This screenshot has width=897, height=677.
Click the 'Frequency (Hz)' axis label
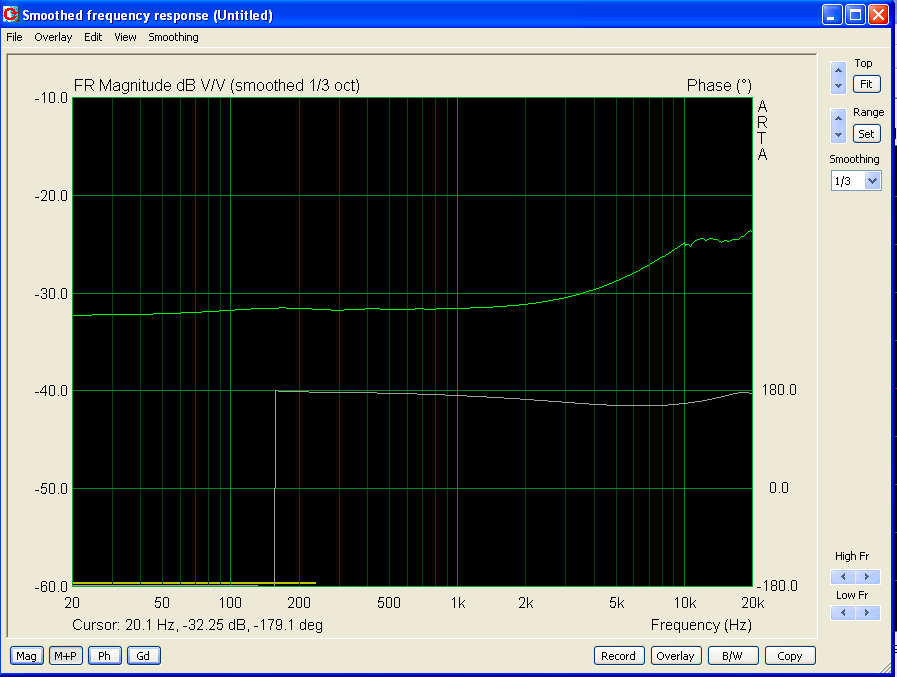pyautogui.click(x=701, y=625)
